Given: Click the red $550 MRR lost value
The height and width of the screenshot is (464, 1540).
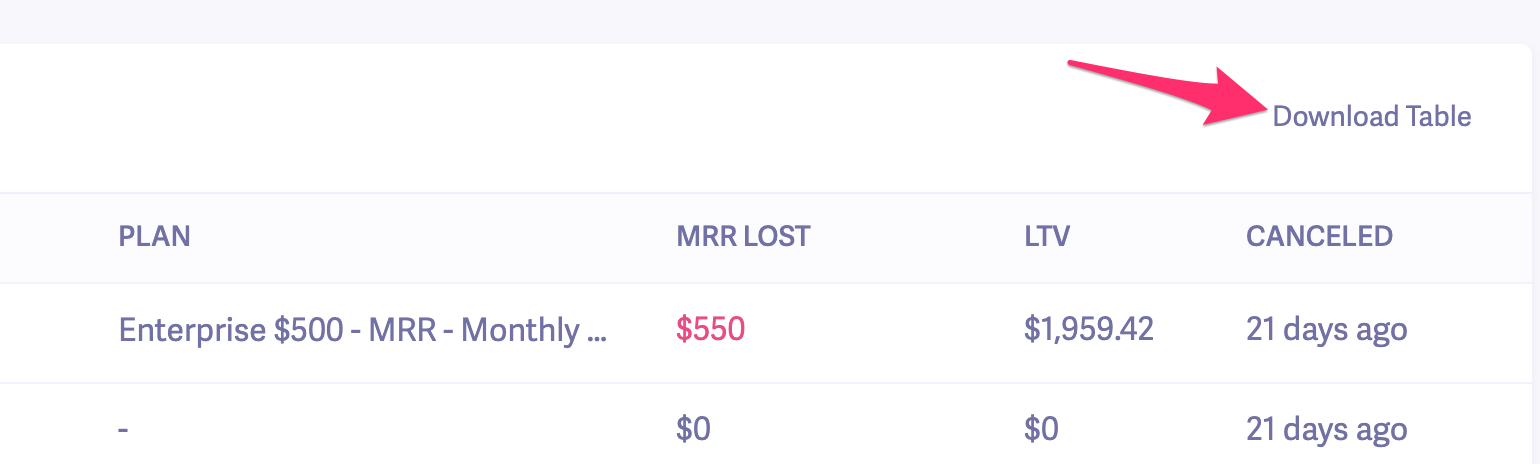Looking at the screenshot, I should [710, 330].
